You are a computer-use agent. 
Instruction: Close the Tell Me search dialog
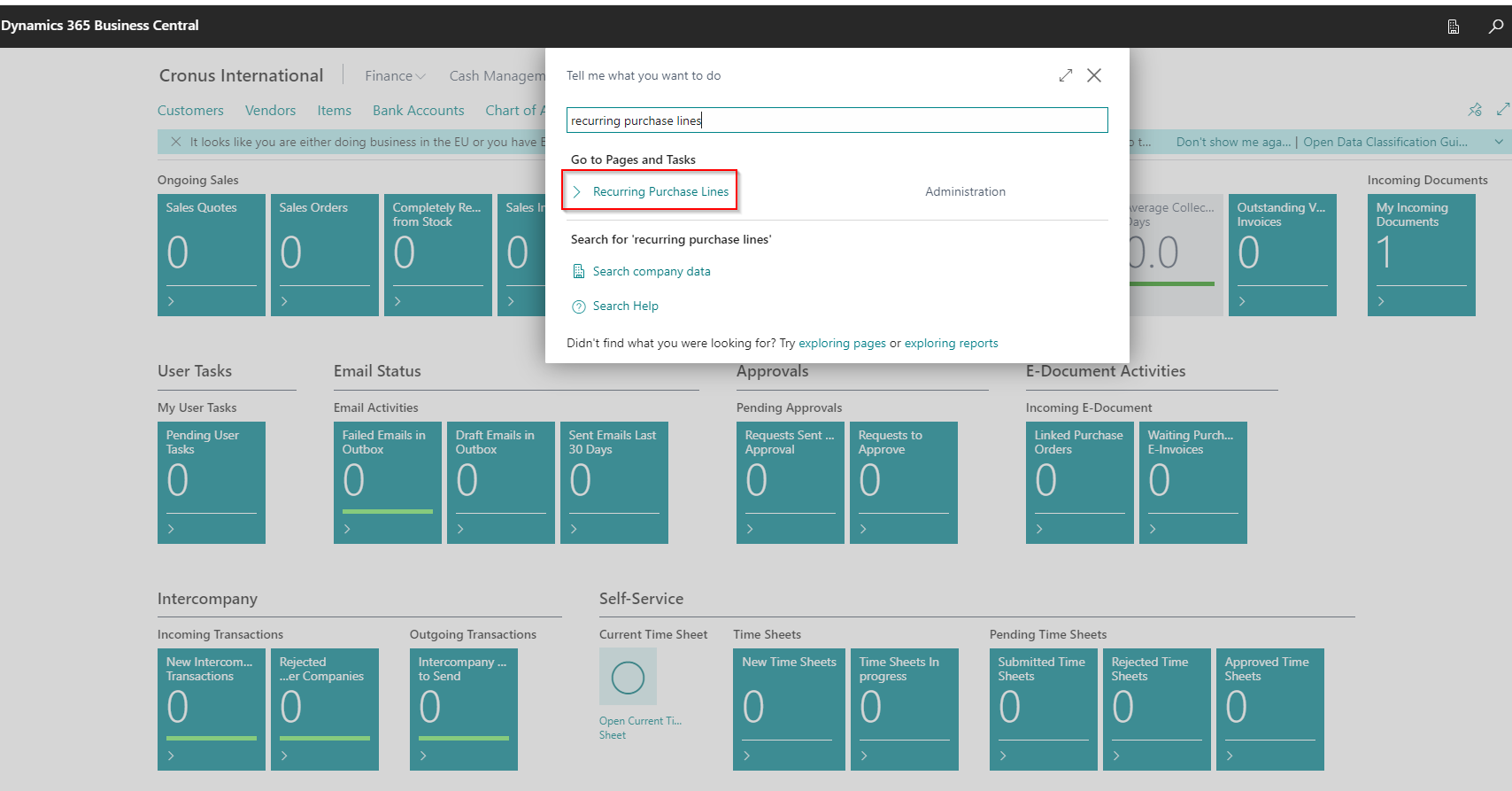pos(1094,75)
